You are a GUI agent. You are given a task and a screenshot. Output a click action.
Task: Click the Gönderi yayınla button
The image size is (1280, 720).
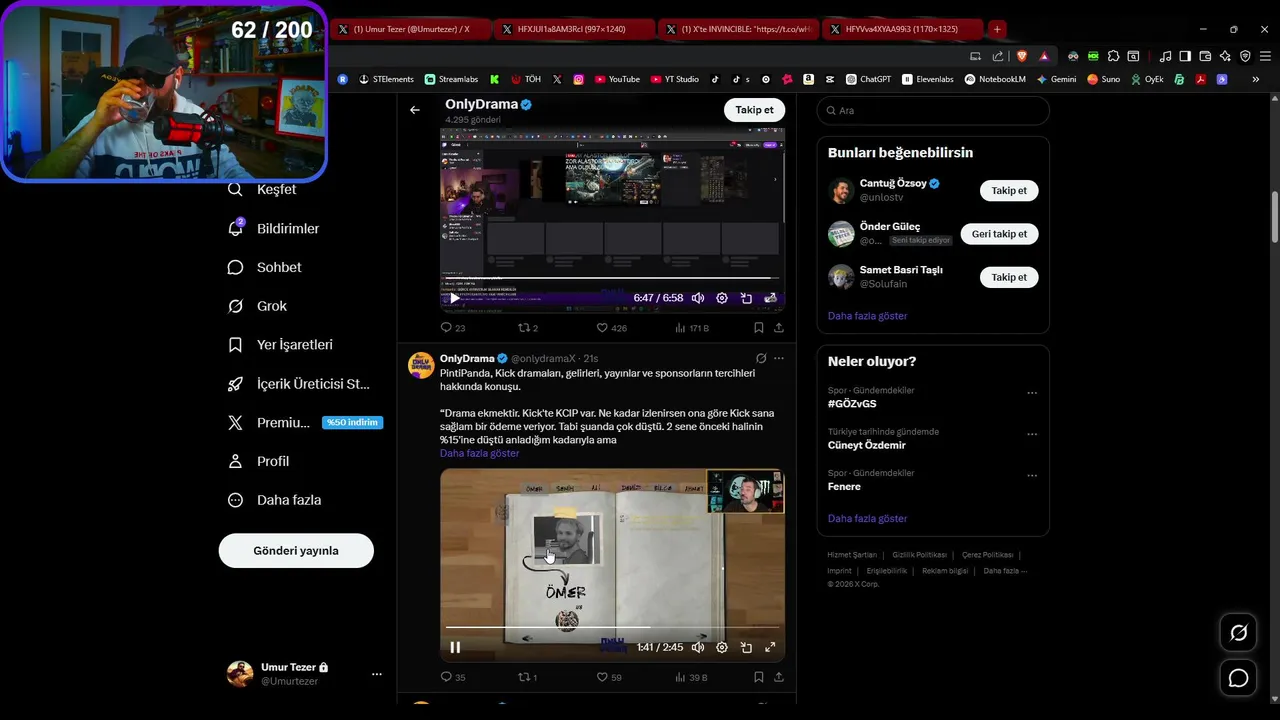tap(296, 551)
